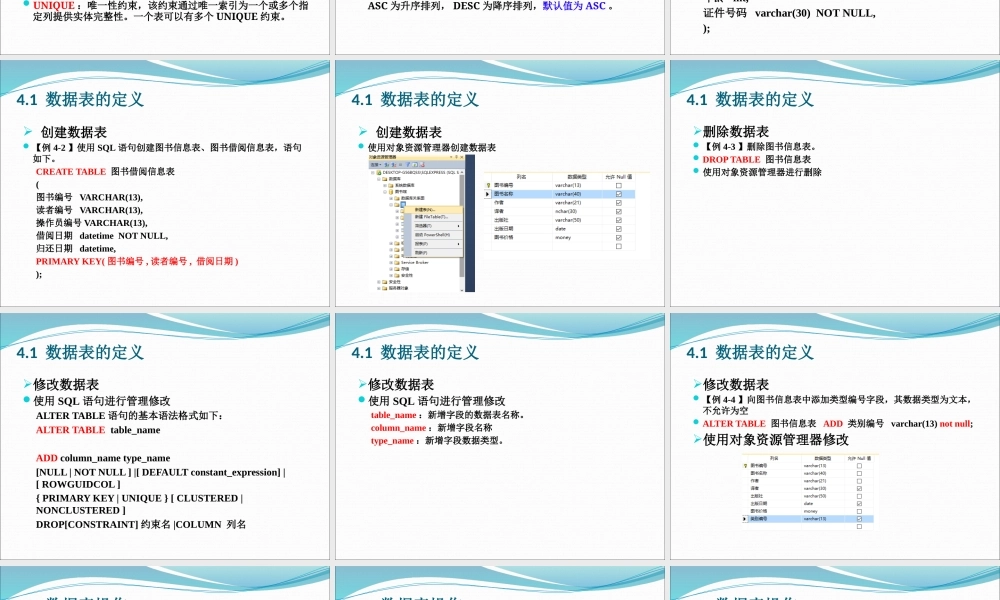
Task: Click the heading "使用对象资源管理器修改"
Action: point(776,440)
